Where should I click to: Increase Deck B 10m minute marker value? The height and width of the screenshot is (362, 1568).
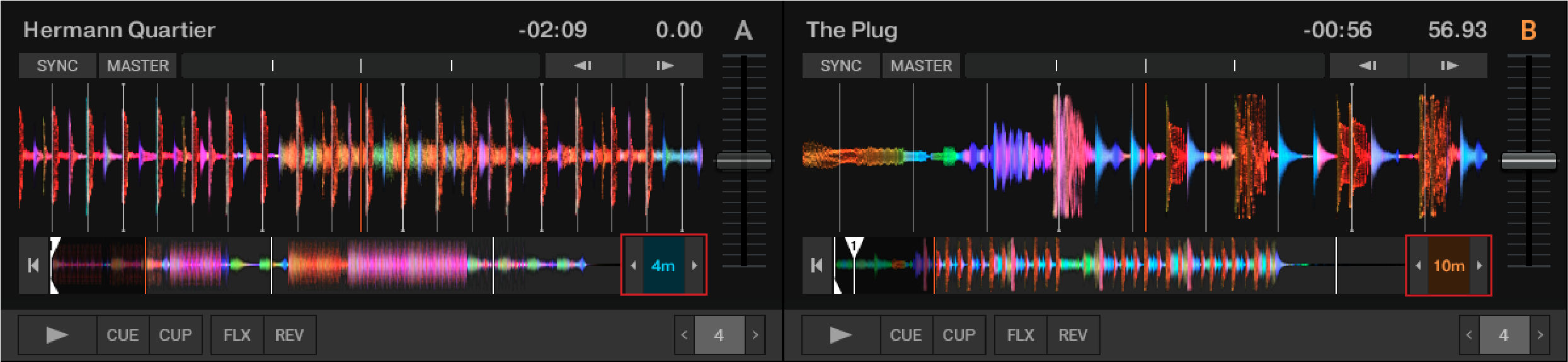tap(1480, 266)
